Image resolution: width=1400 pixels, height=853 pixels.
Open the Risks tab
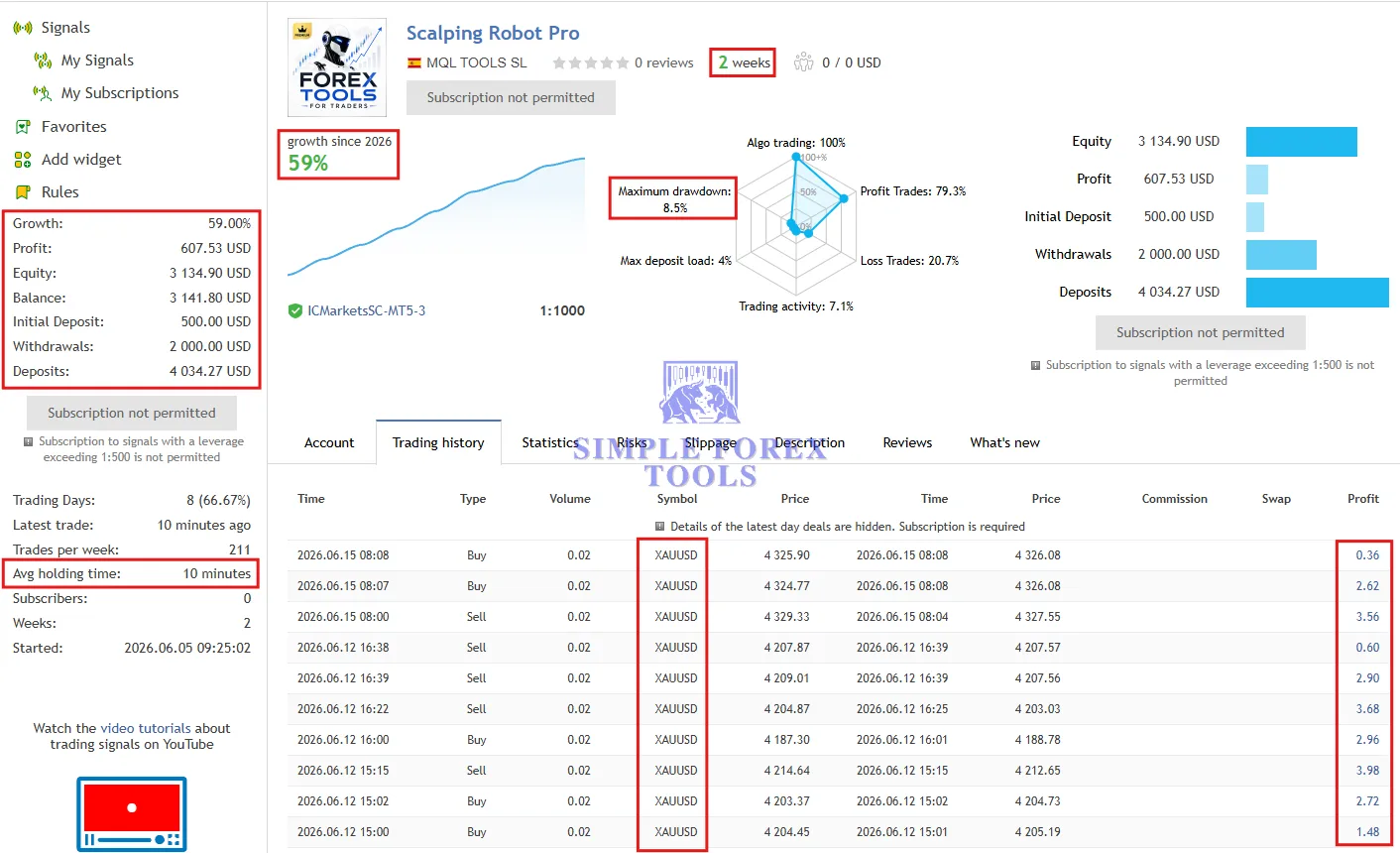tap(632, 442)
